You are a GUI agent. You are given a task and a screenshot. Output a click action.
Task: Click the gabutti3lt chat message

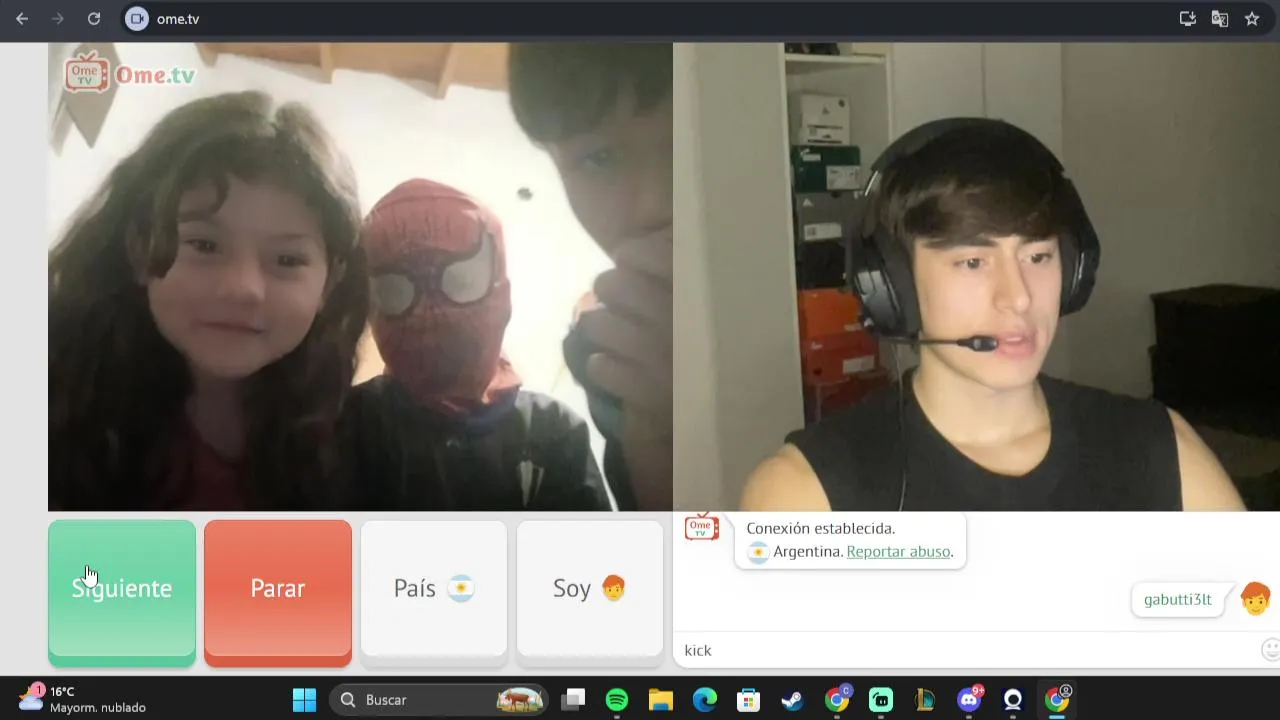[x=1177, y=600]
